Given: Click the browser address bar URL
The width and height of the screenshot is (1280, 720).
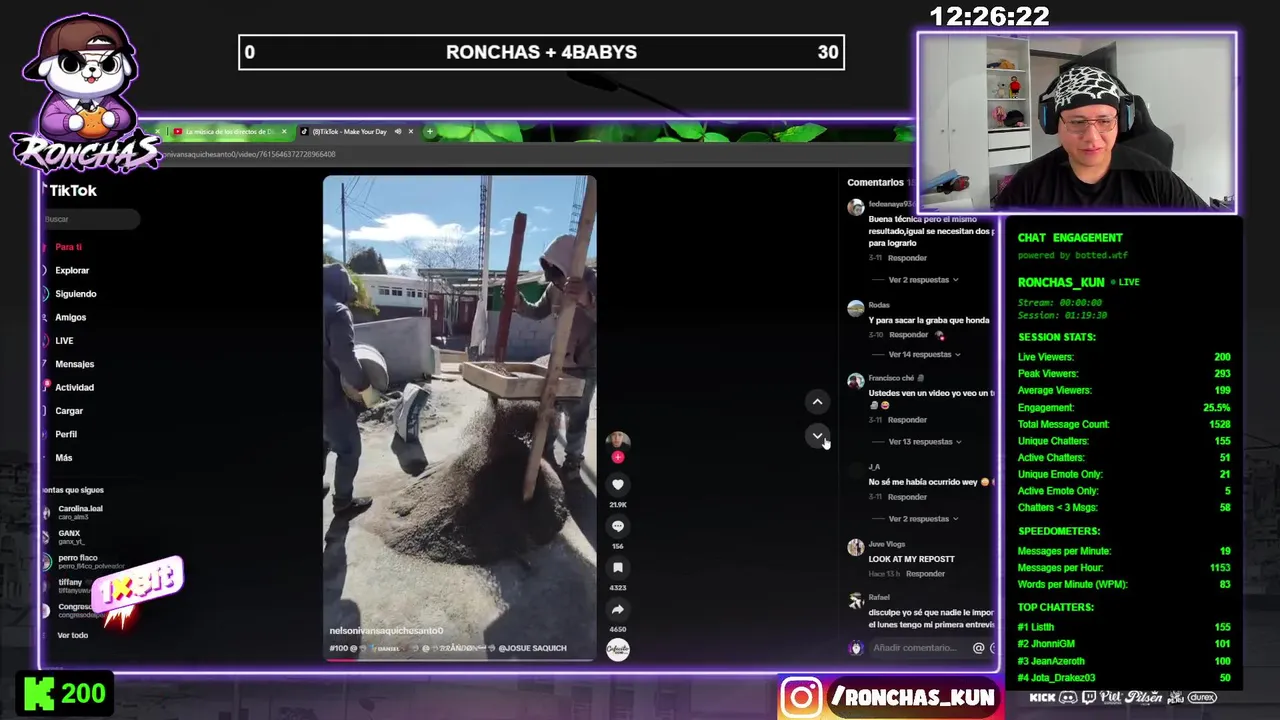Looking at the screenshot, I should pos(250,154).
